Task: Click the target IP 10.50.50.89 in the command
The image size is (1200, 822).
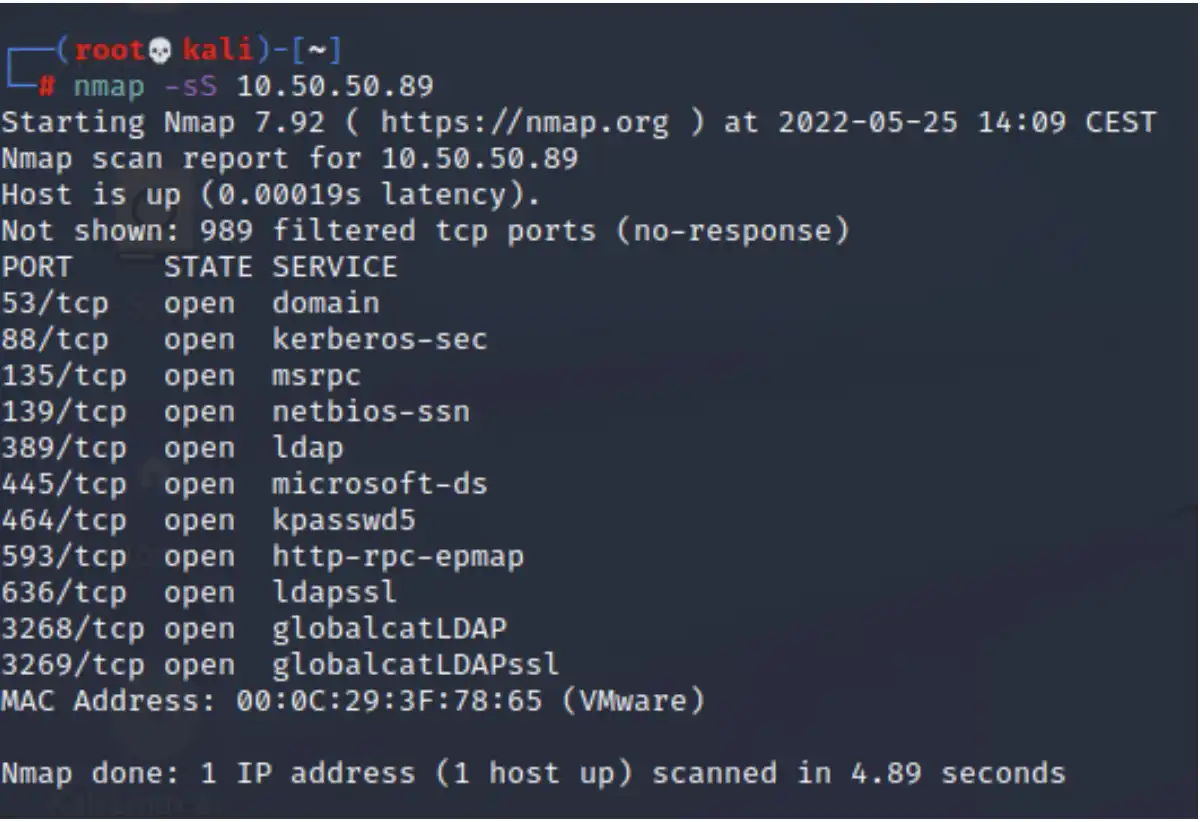Action: pyautogui.click(x=335, y=86)
